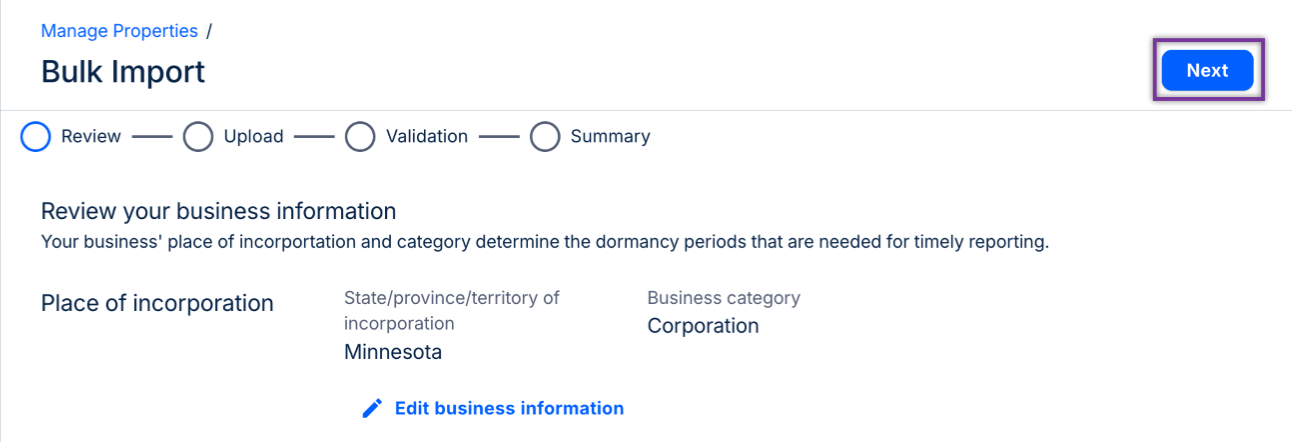Click the Review step label
1292x442 pixels.
tap(91, 137)
